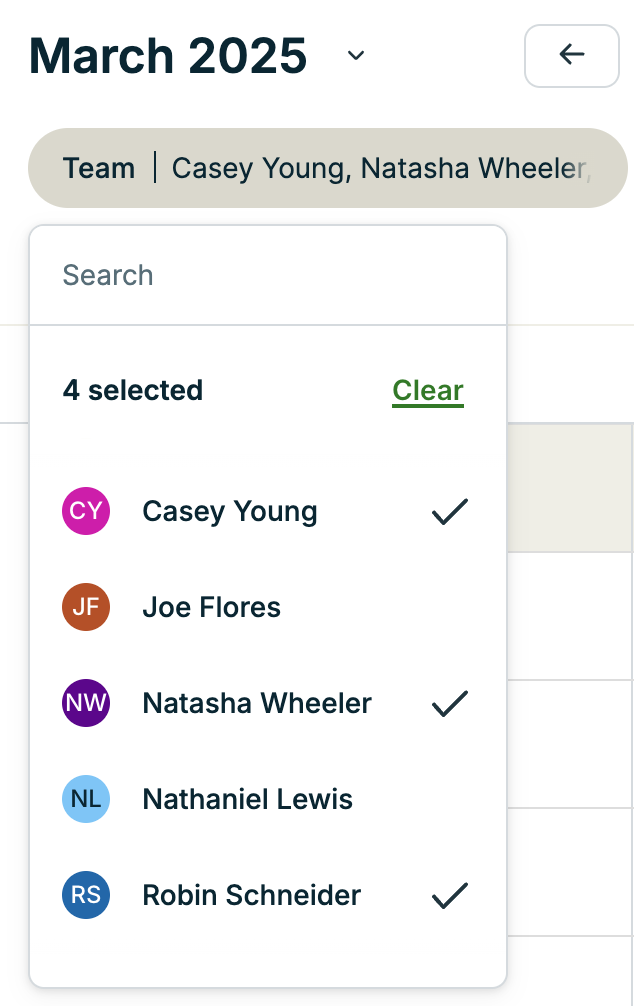Click the "4 selected" count label
This screenshot has width=634, height=1006.
[133, 390]
